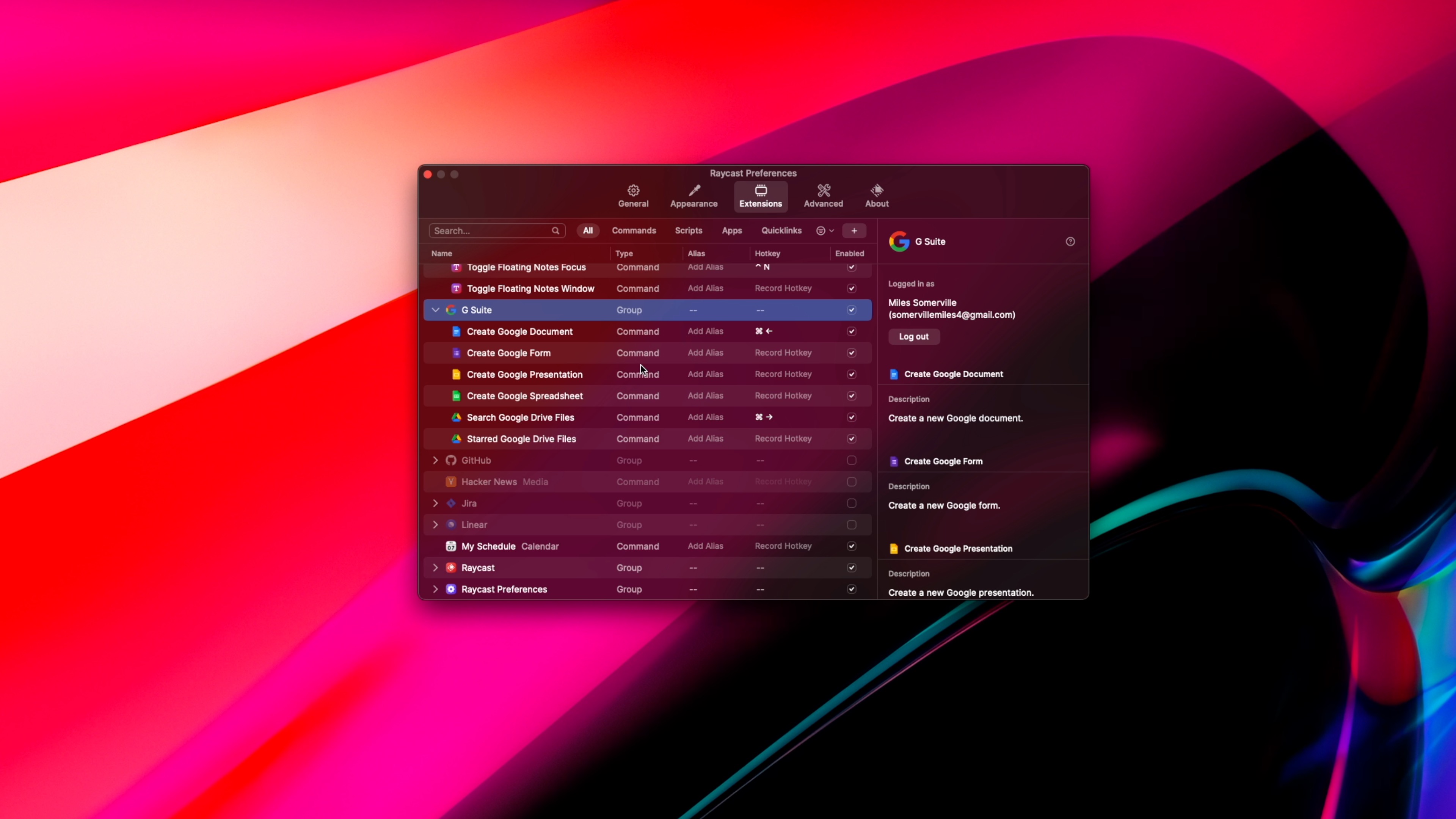
Task: Log out of the G Suite account
Action: pos(913,336)
